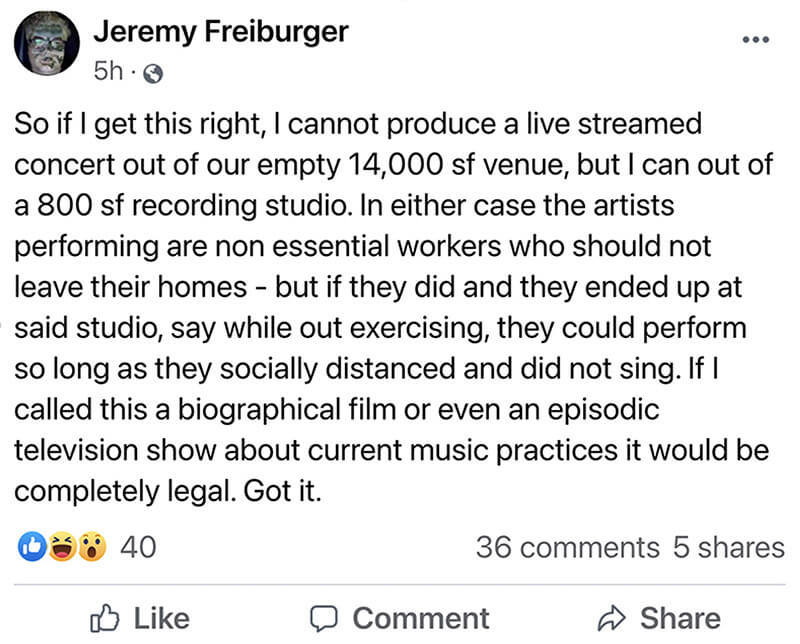
Task: Click the globe public privacy icon
Action: 152,73
